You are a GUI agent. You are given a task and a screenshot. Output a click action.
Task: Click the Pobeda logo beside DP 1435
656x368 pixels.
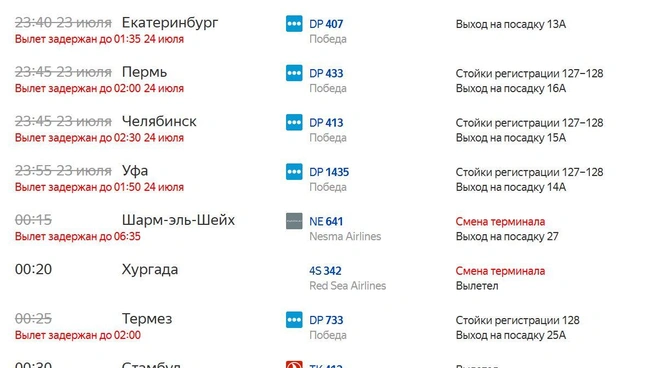294,171
